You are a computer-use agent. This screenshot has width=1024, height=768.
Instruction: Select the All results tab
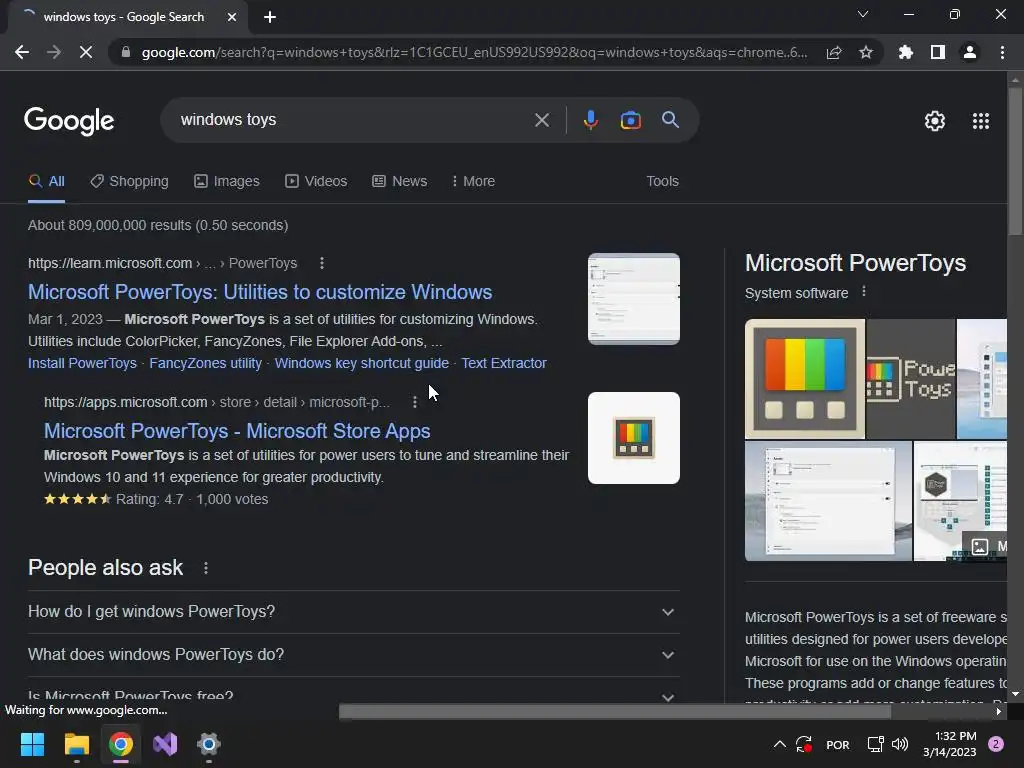click(46, 181)
